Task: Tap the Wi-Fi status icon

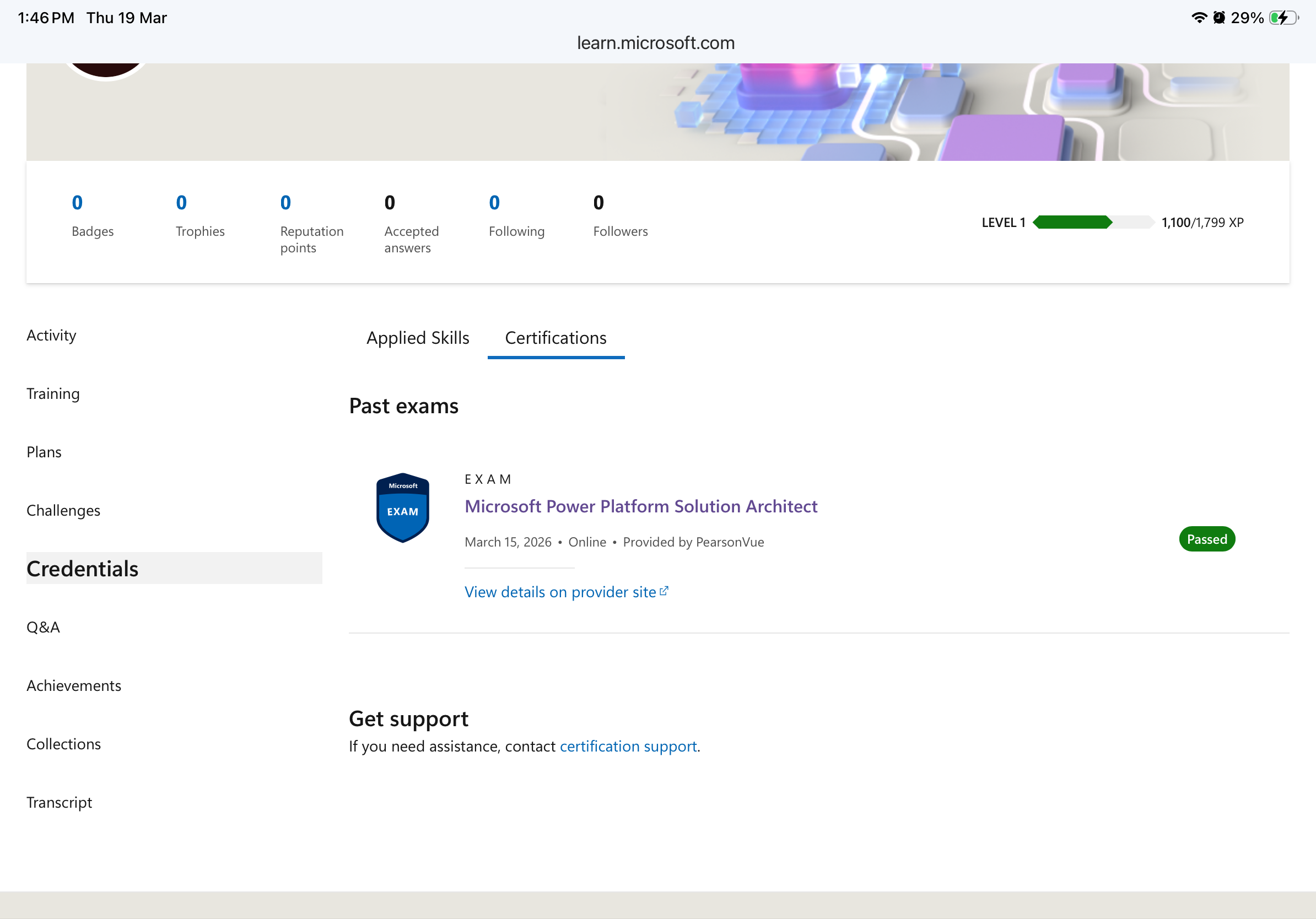Action: [x=1199, y=18]
